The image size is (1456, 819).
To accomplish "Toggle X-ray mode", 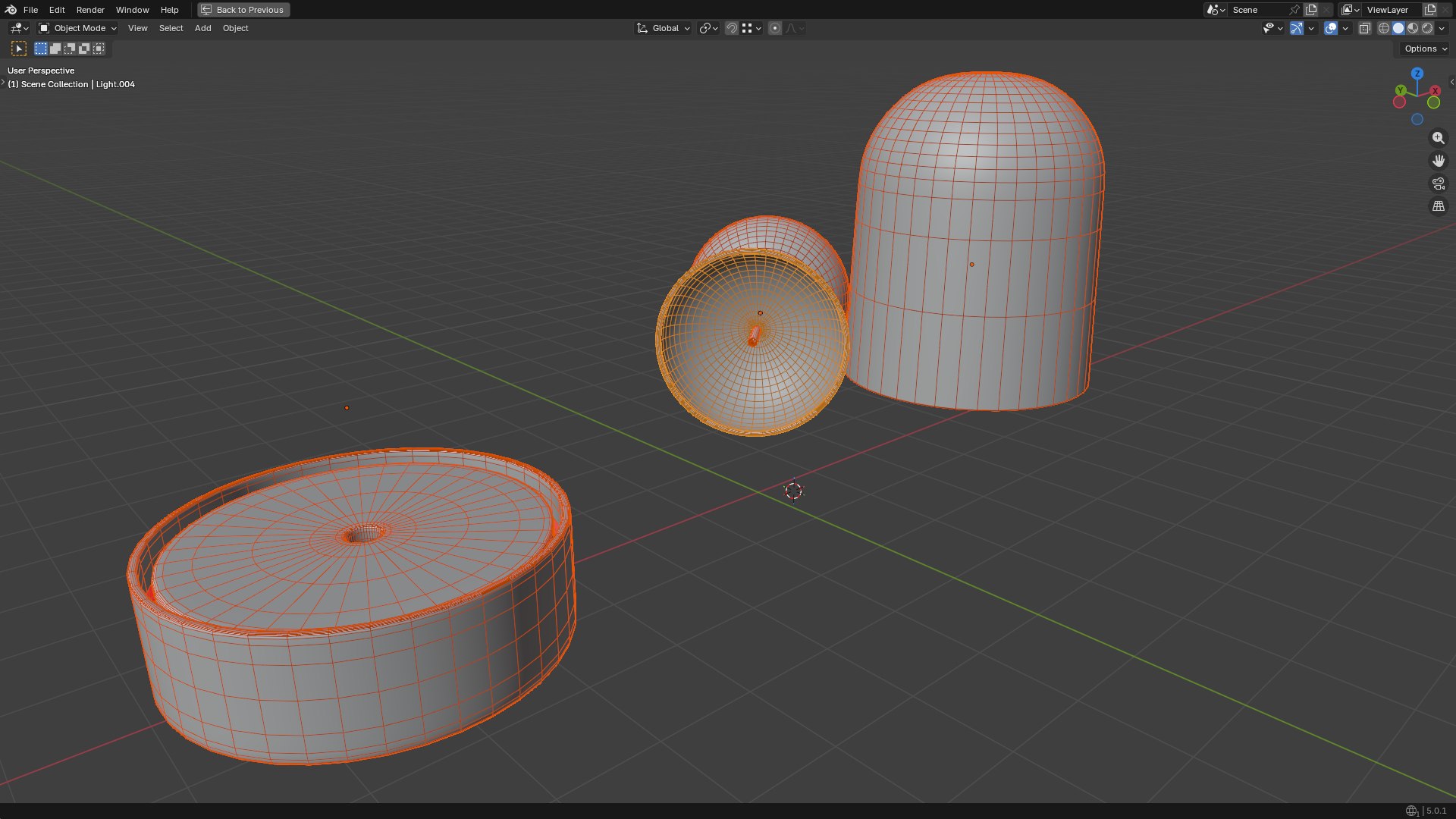I will click(1365, 28).
